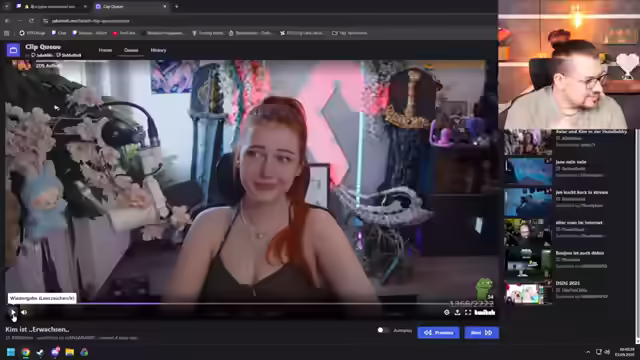Reload the page with the refresh icon
The height and width of the screenshot is (360, 640).
[31, 21]
